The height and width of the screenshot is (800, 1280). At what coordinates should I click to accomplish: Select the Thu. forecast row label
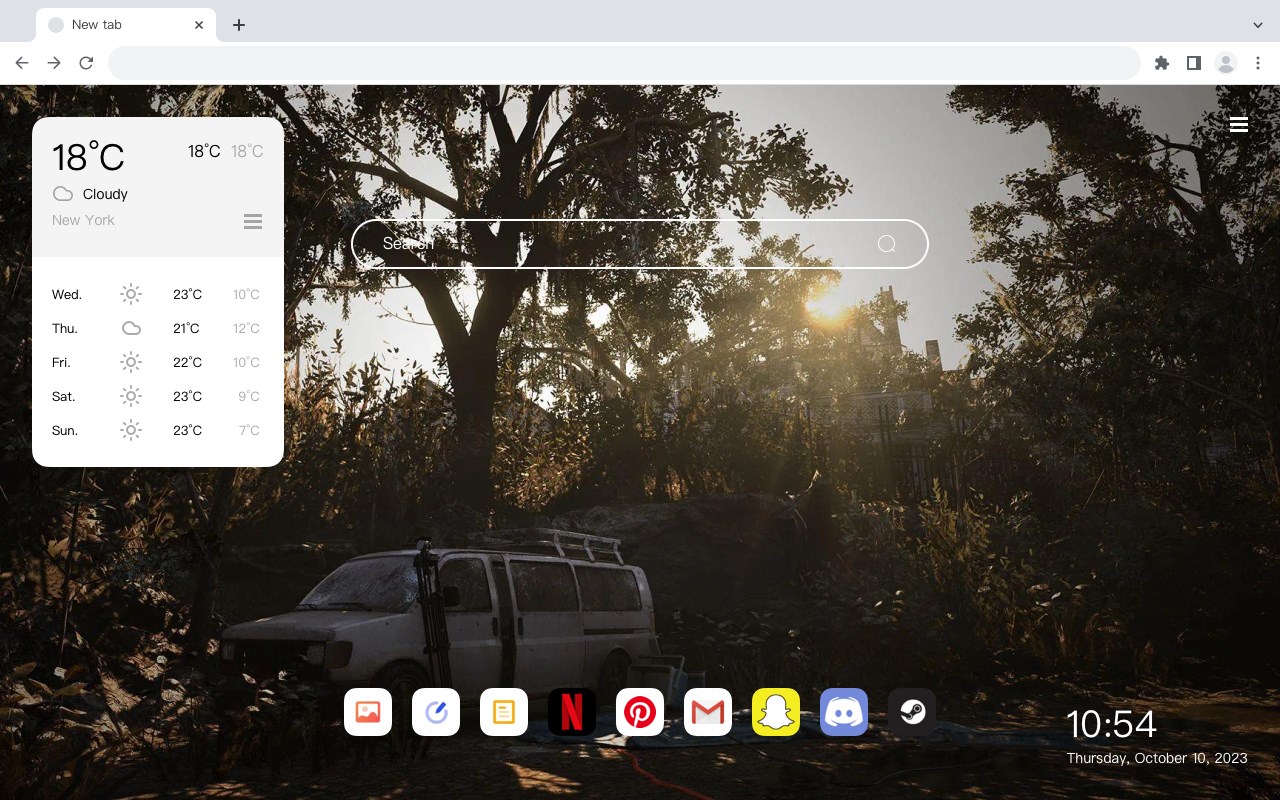tap(65, 328)
